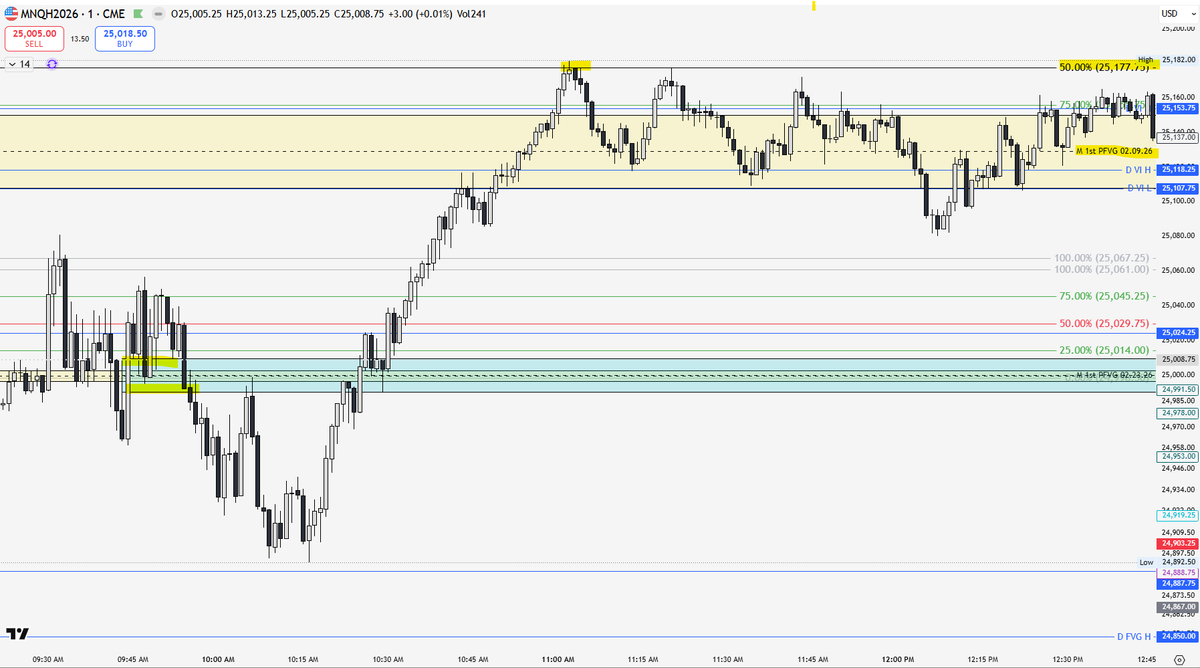The height and width of the screenshot is (668, 1200).
Task: Click the 11:00 AM time axis label
Action: click(558, 660)
